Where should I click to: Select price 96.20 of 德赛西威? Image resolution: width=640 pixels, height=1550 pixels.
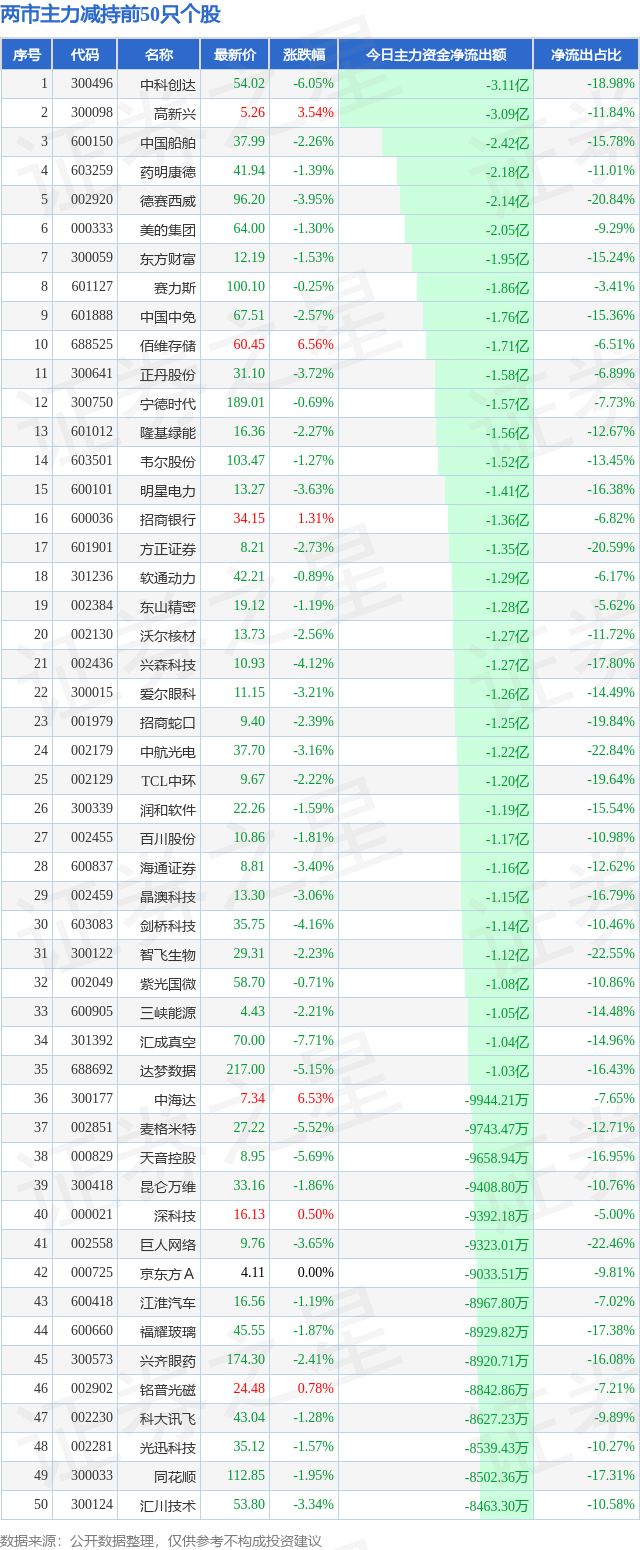point(249,200)
